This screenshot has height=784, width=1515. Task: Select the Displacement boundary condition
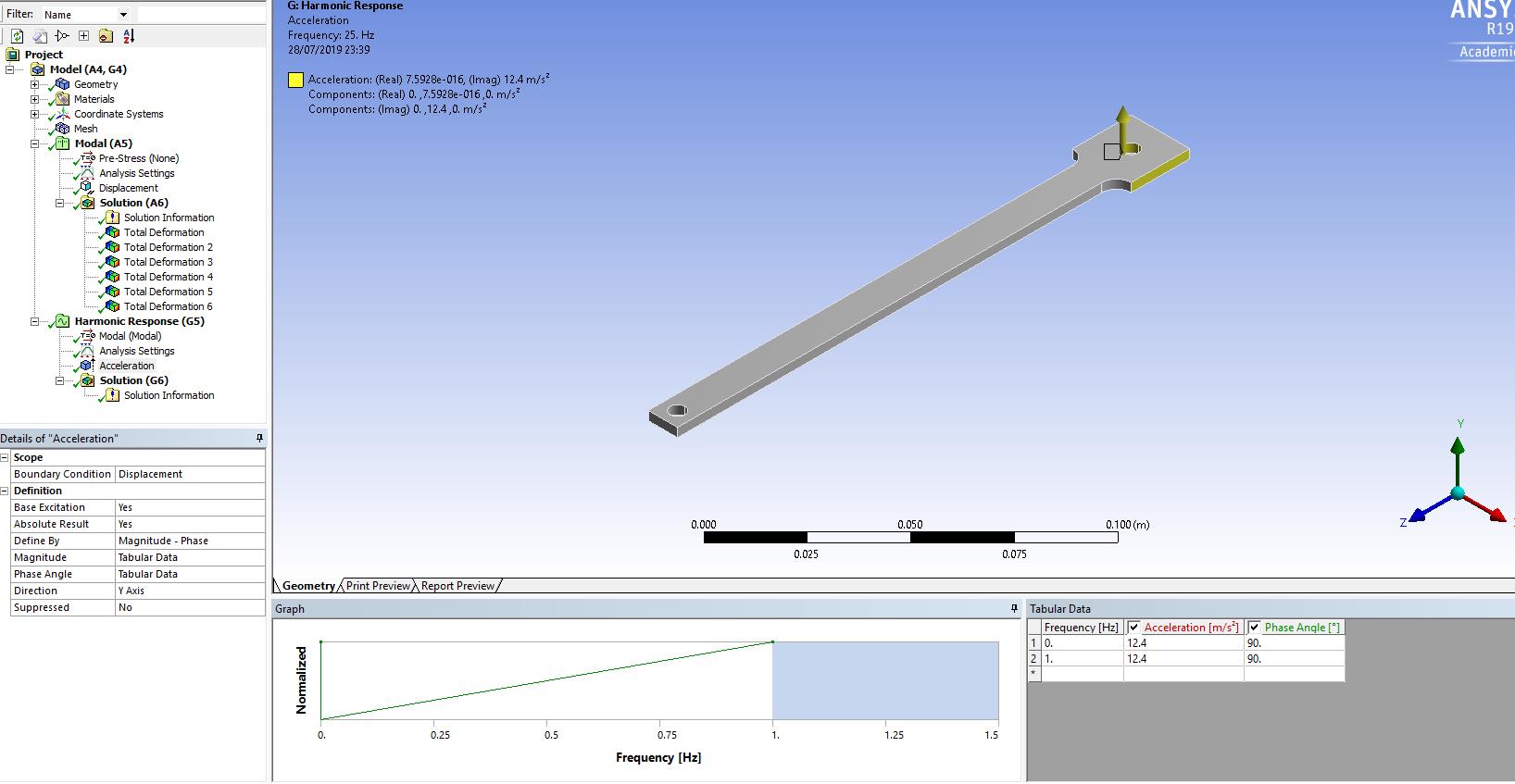pos(128,188)
